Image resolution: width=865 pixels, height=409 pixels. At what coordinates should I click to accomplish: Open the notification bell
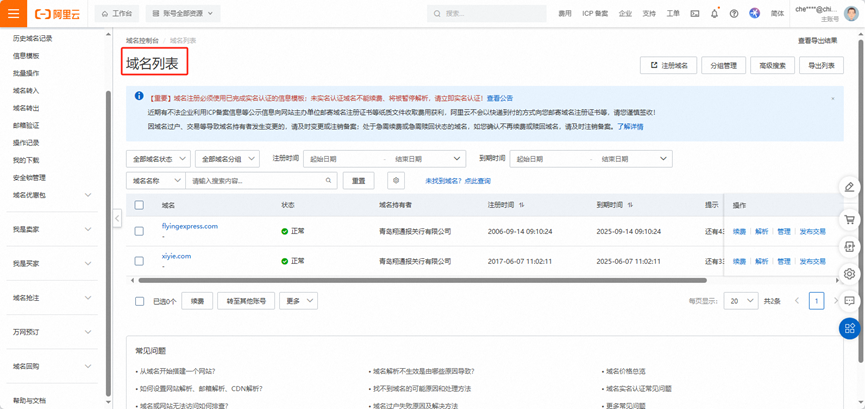(714, 14)
